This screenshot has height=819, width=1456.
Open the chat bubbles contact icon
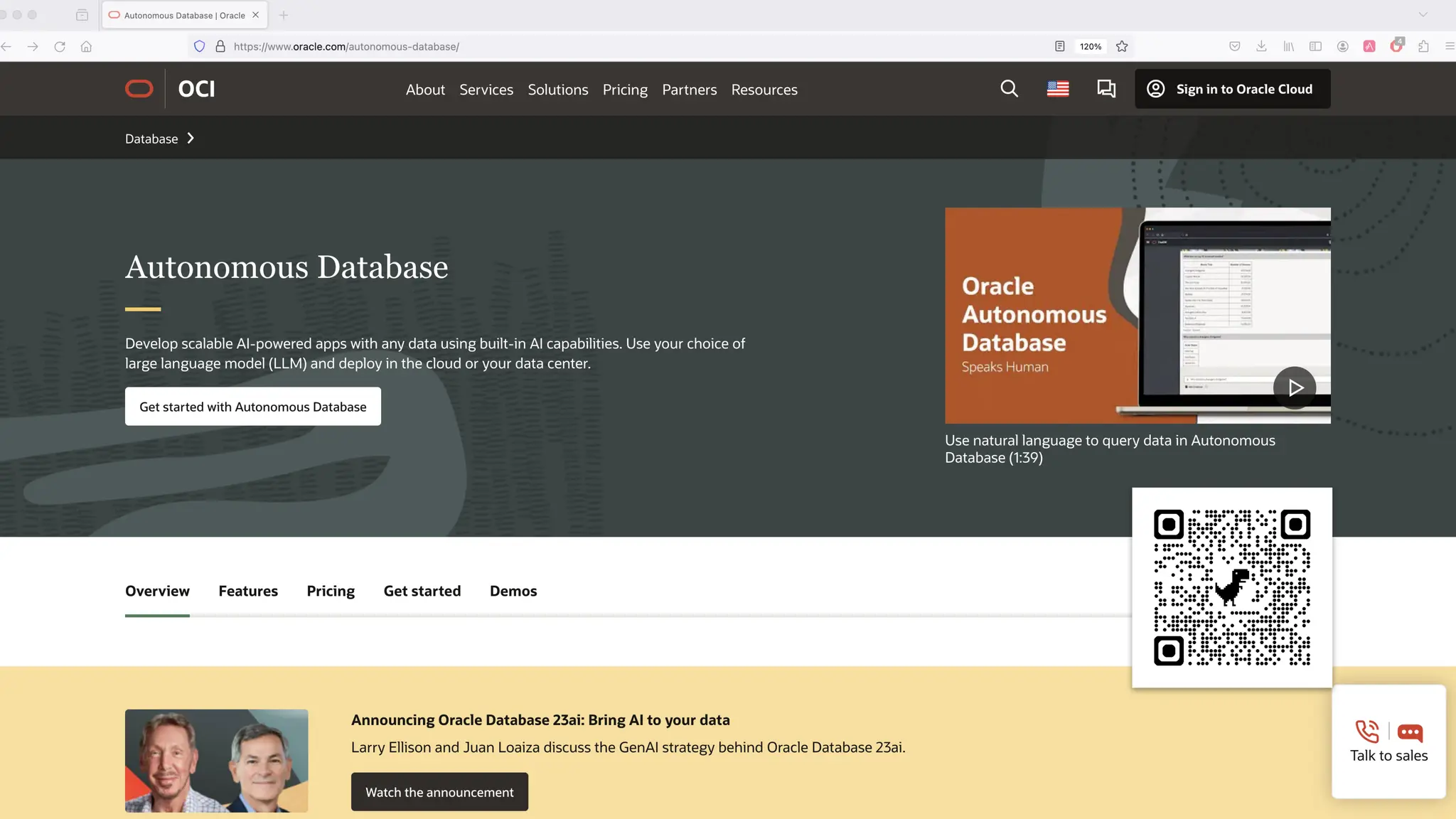(x=1106, y=89)
